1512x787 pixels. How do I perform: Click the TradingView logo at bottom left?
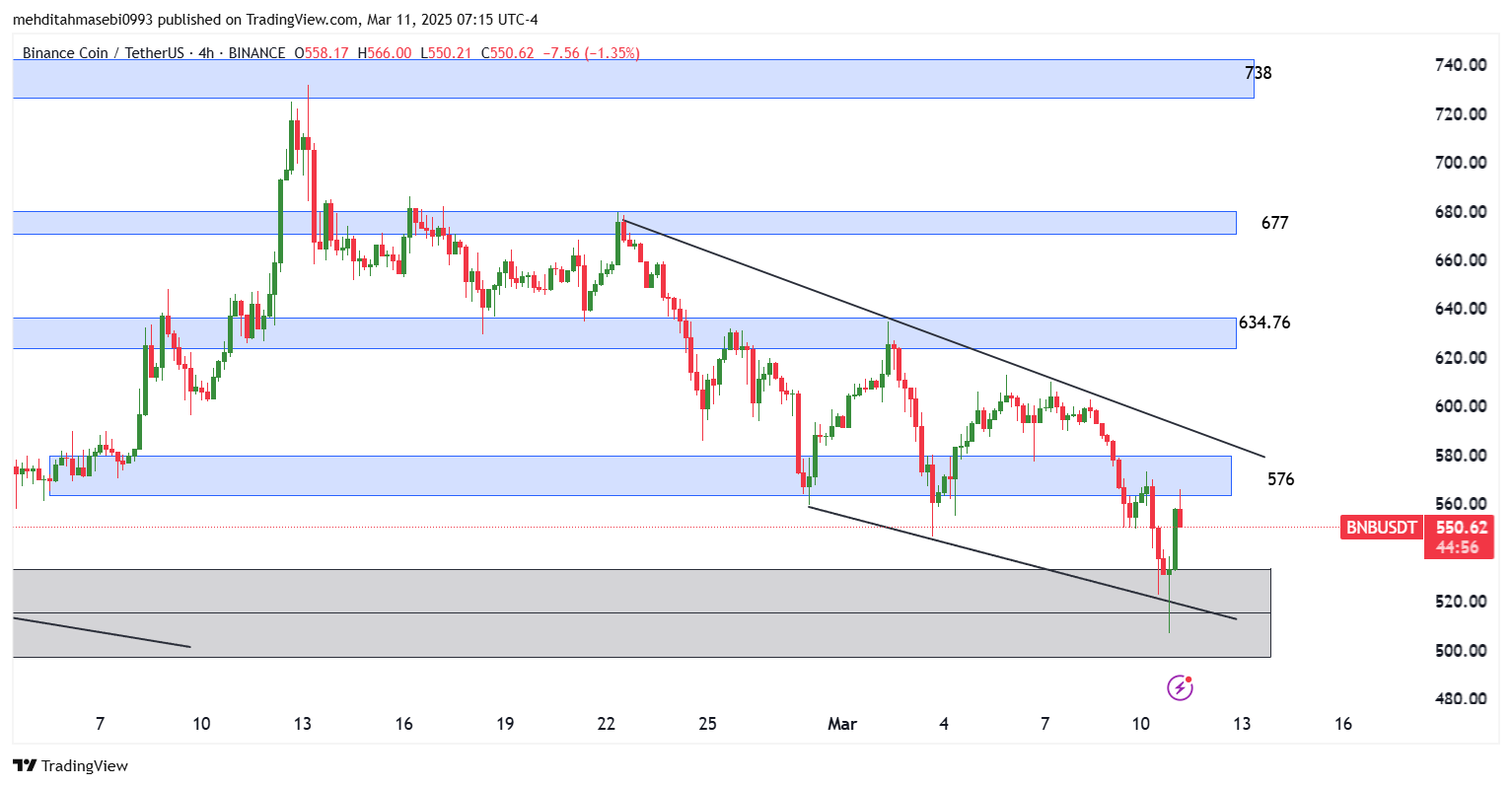[70, 765]
